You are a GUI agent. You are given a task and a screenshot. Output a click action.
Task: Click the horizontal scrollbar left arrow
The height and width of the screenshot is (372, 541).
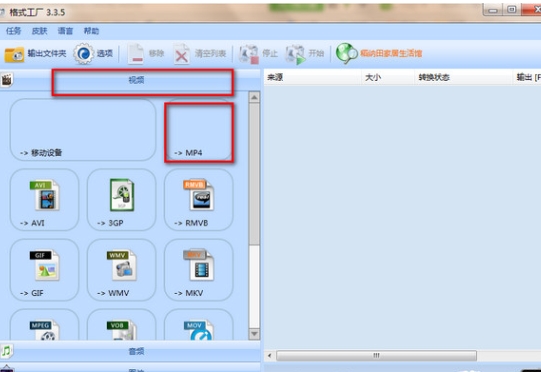tap(270, 355)
